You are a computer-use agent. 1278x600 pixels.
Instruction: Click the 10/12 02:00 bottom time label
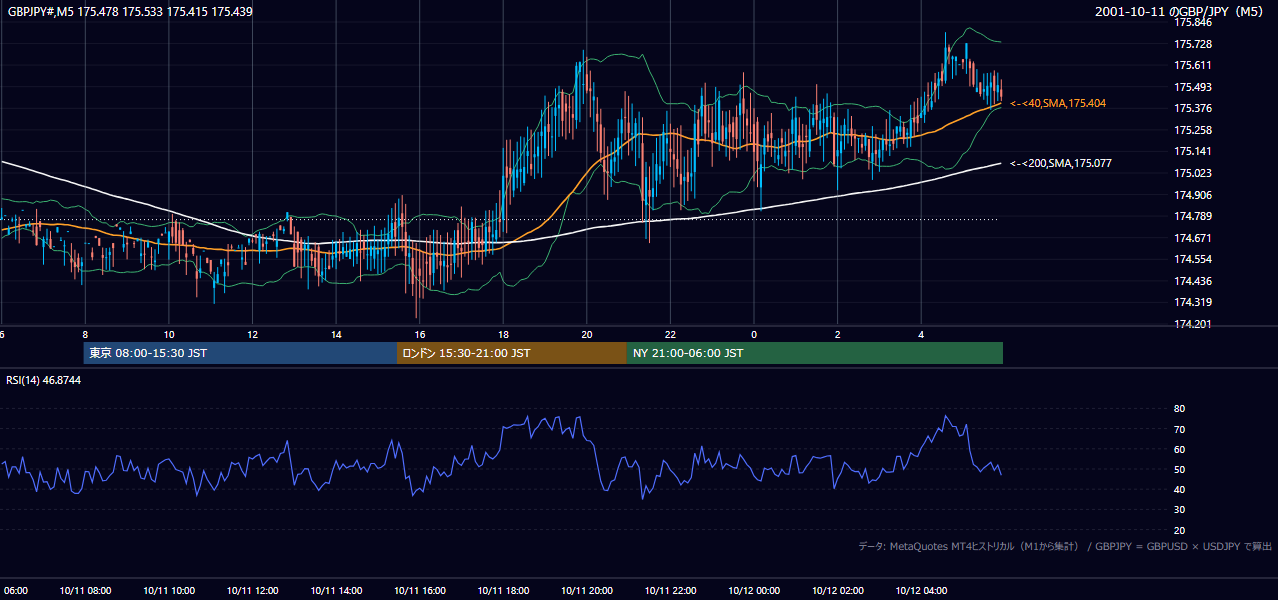click(837, 590)
